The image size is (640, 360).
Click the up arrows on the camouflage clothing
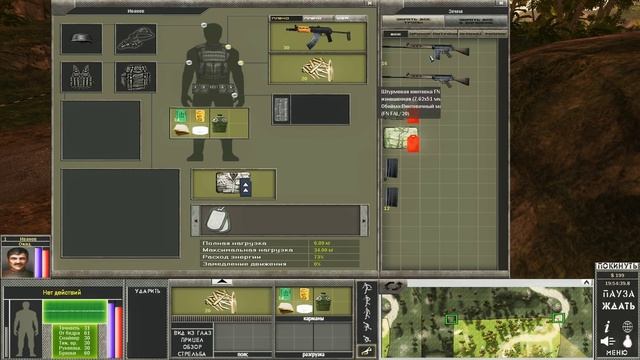coord(245,187)
